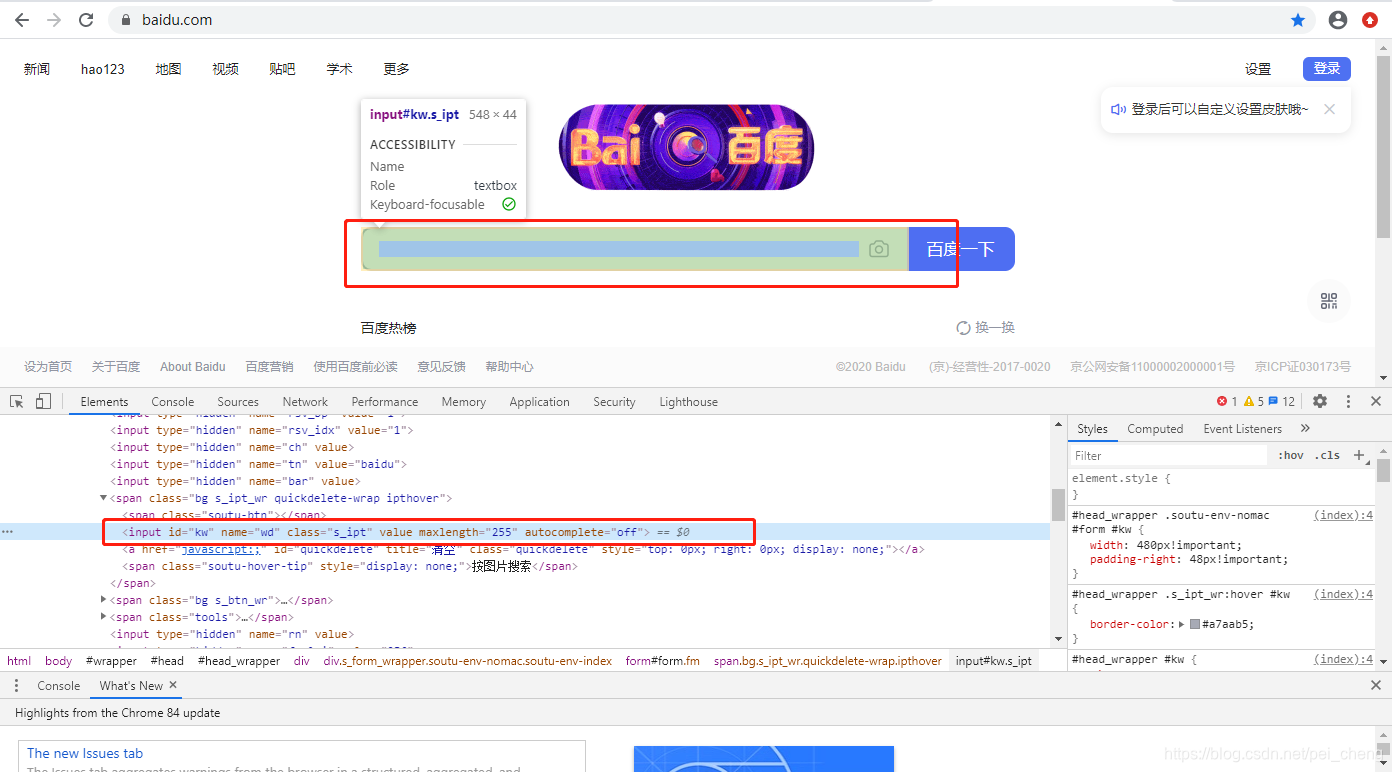Open the Performance tab
The image size is (1392, 772).
(x=385, y=401)
